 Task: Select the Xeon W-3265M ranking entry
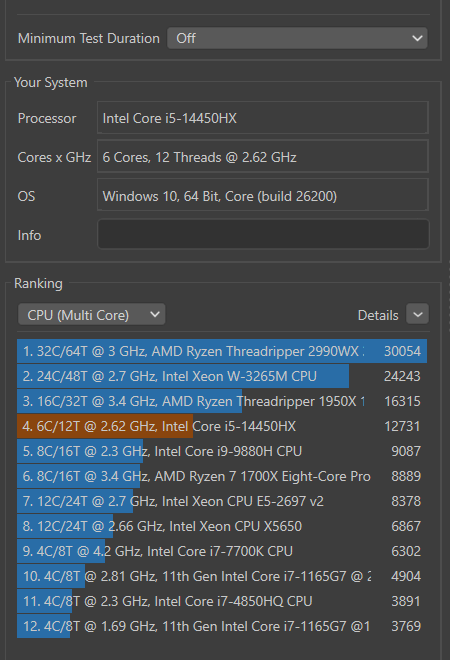click(x=222, y=376)
